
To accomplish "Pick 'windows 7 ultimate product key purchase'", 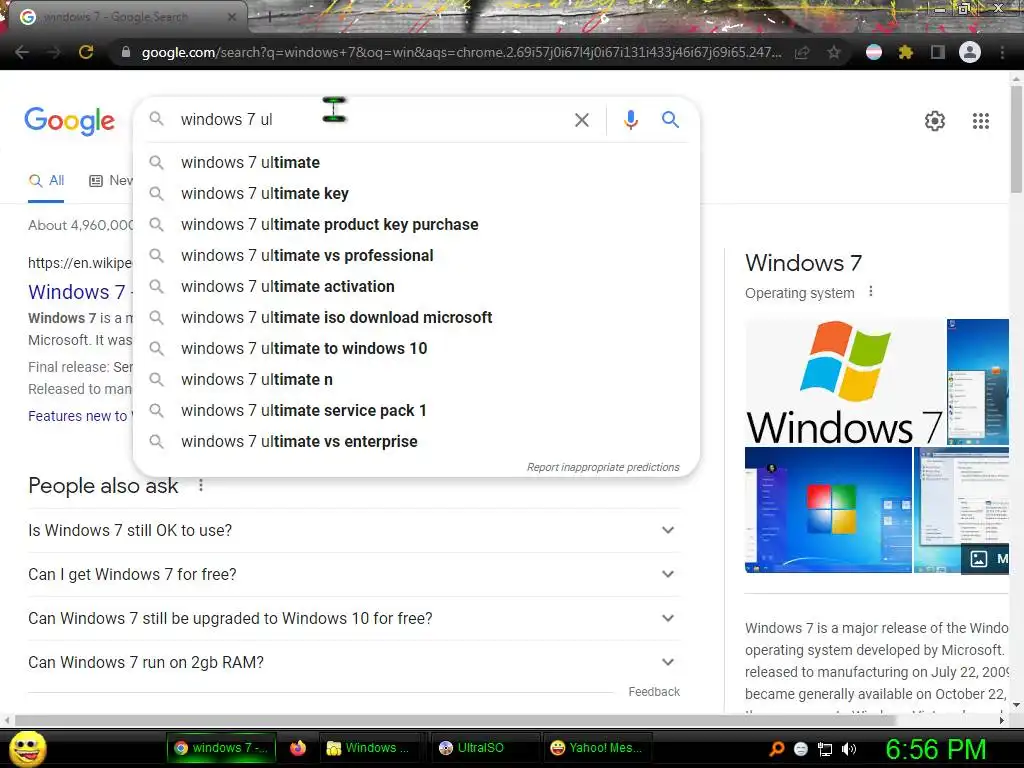I will coord(416,225).
